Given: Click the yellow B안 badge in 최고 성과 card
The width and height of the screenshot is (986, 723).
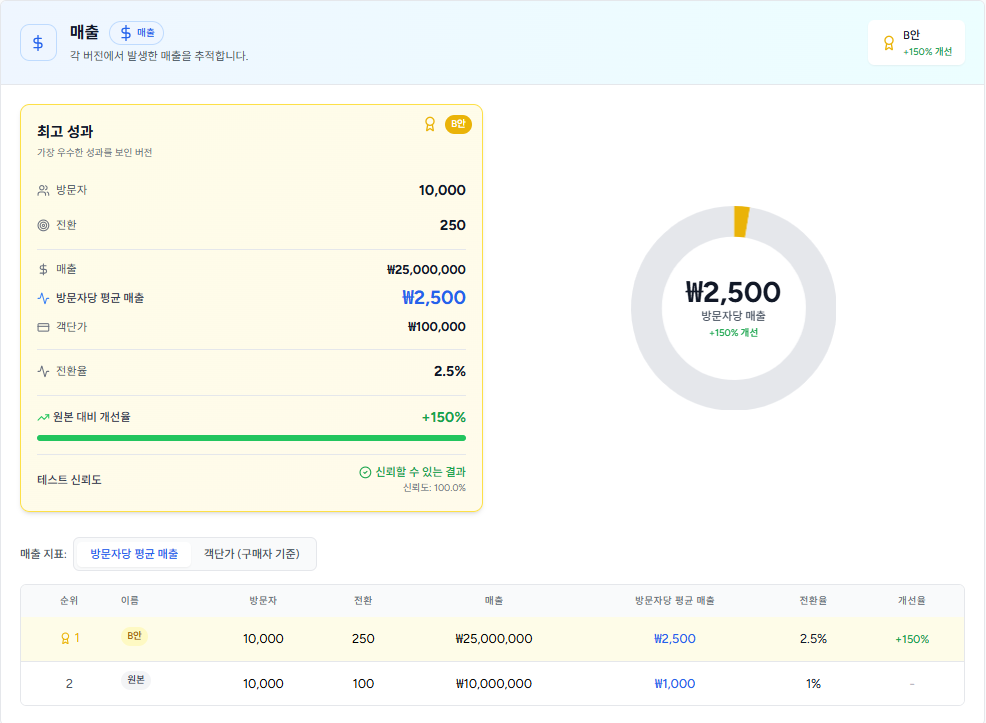Looking at the screenshot, I should pyautogui.click(x=458, y=124).
